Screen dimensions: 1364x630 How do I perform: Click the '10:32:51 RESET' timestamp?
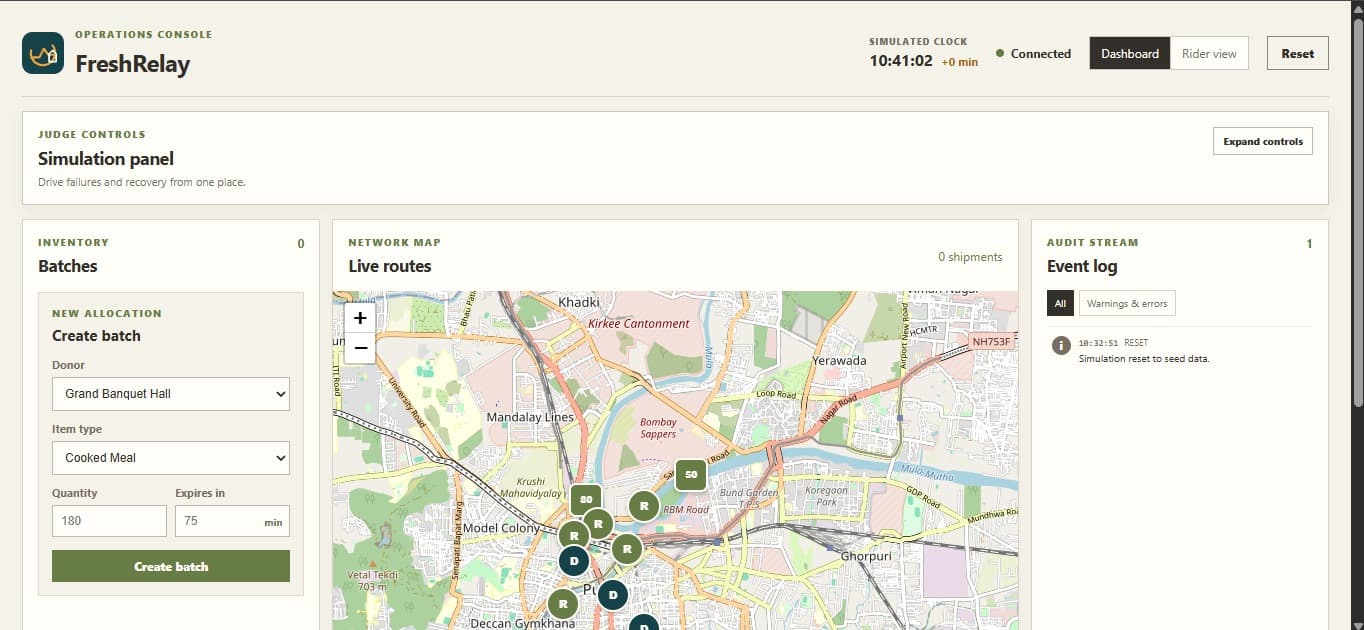pyautogui.click(x=1113, y=343)
